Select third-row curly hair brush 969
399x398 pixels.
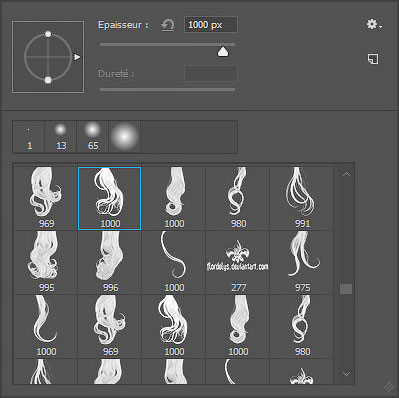click(110, 326)
